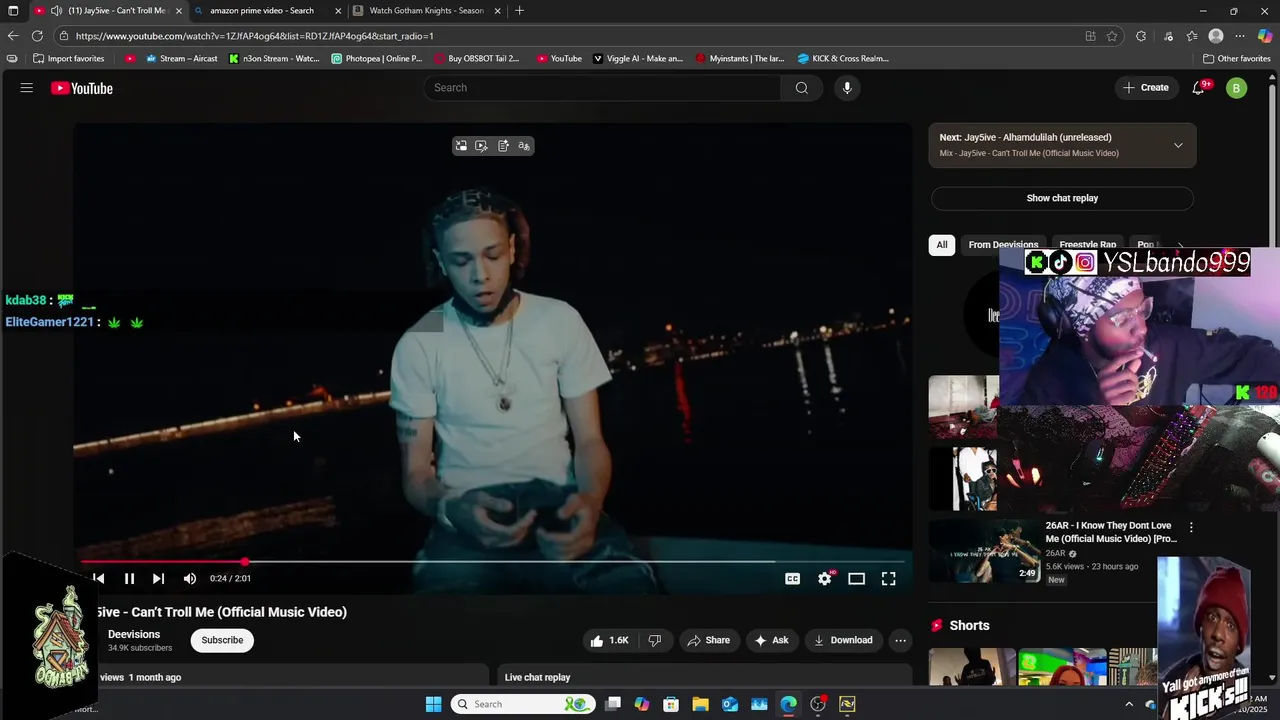1280x720 pixels.
Task: Open the Viggle AI bookmark
Action: pos(638,59)
